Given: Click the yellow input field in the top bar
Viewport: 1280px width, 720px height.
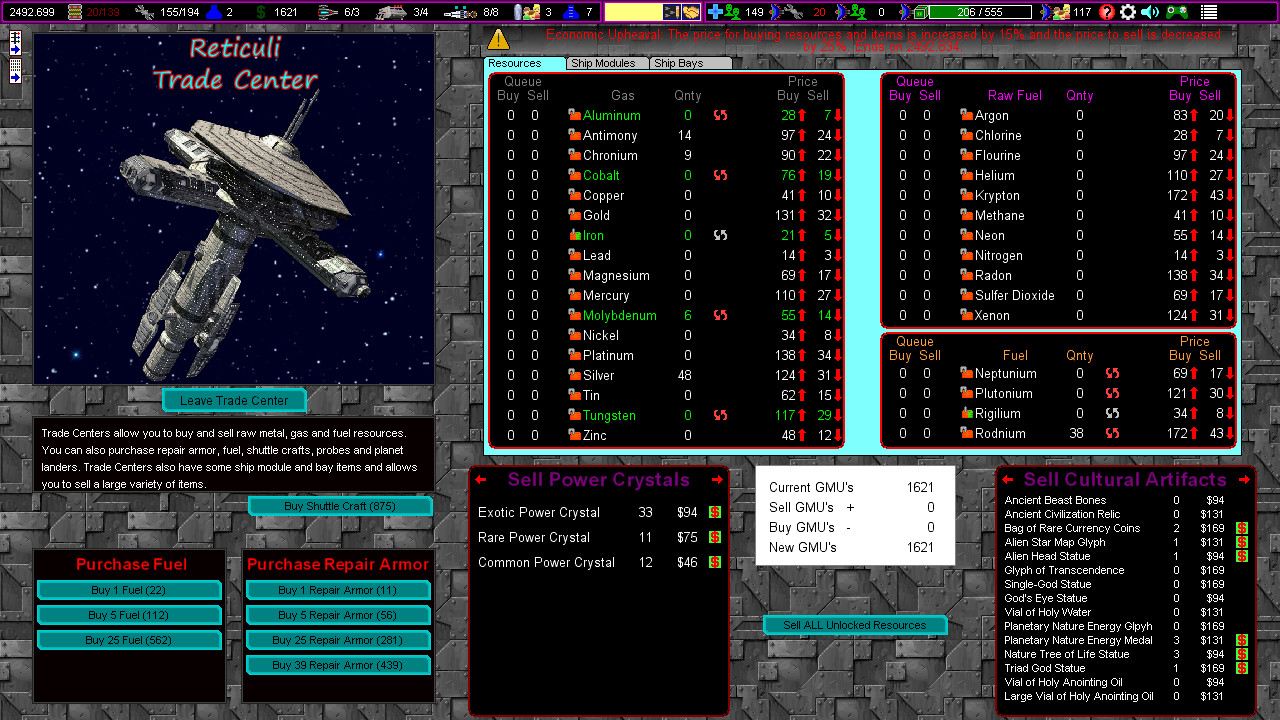Looking at the screenshot, I should (632, 13).
